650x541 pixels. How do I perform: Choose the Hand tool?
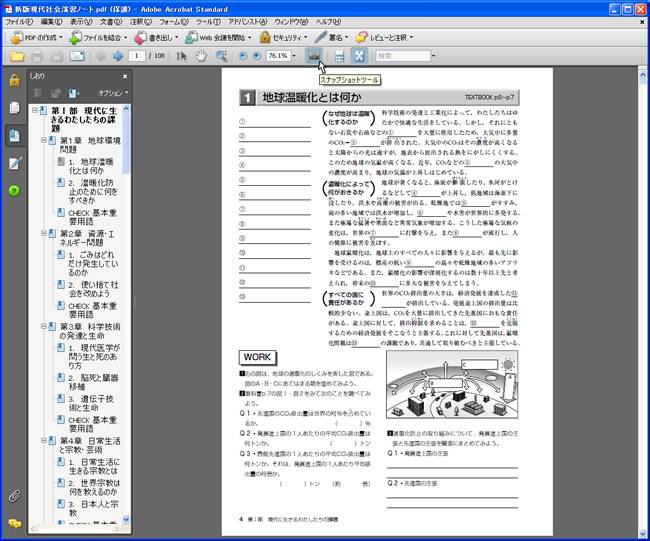201,56
